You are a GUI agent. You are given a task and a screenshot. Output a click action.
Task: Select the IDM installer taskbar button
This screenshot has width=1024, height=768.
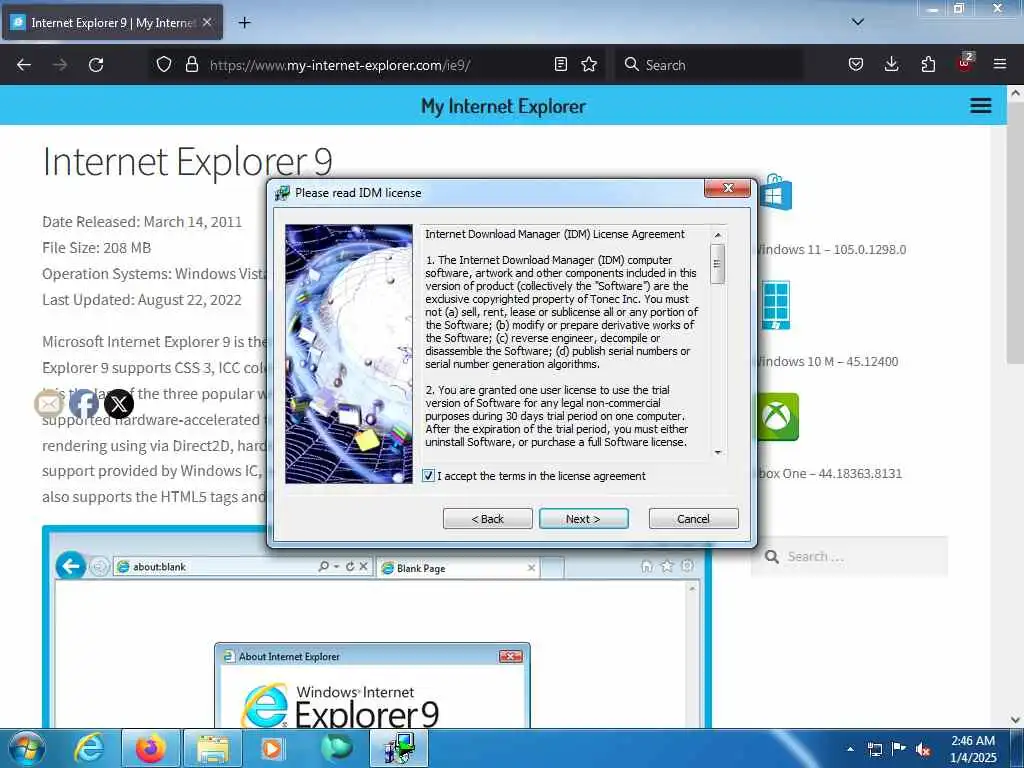click(399, 748)
